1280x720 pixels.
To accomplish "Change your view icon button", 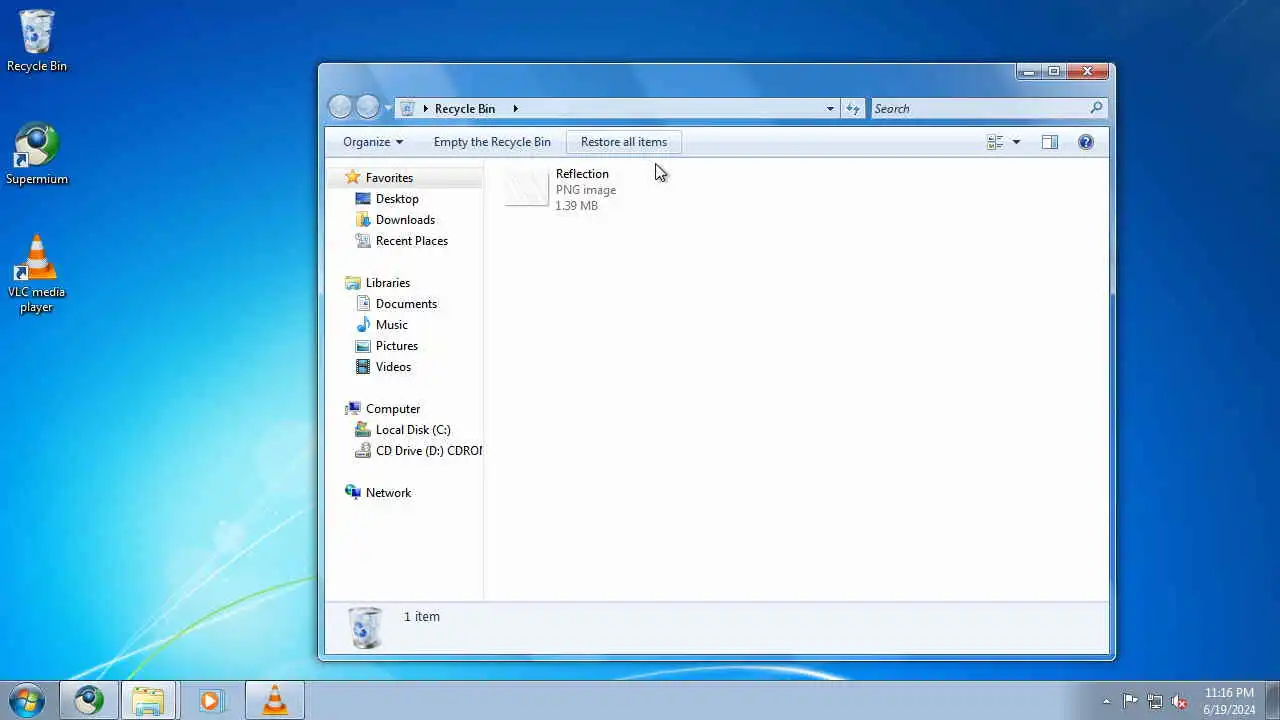I will (x=995, y=142).
